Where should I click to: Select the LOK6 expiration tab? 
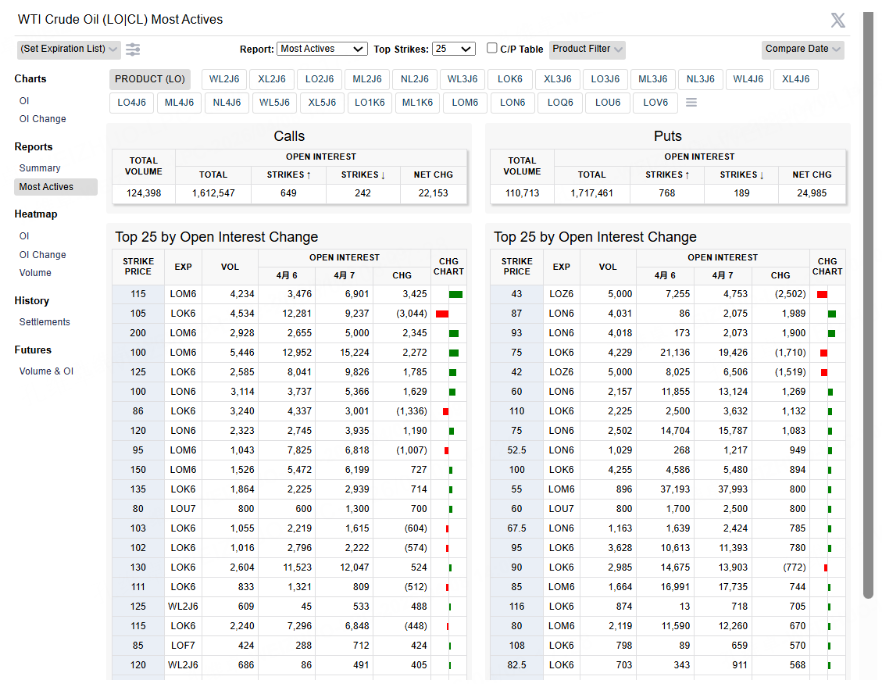pyautogui.click(x=510, y=79)
